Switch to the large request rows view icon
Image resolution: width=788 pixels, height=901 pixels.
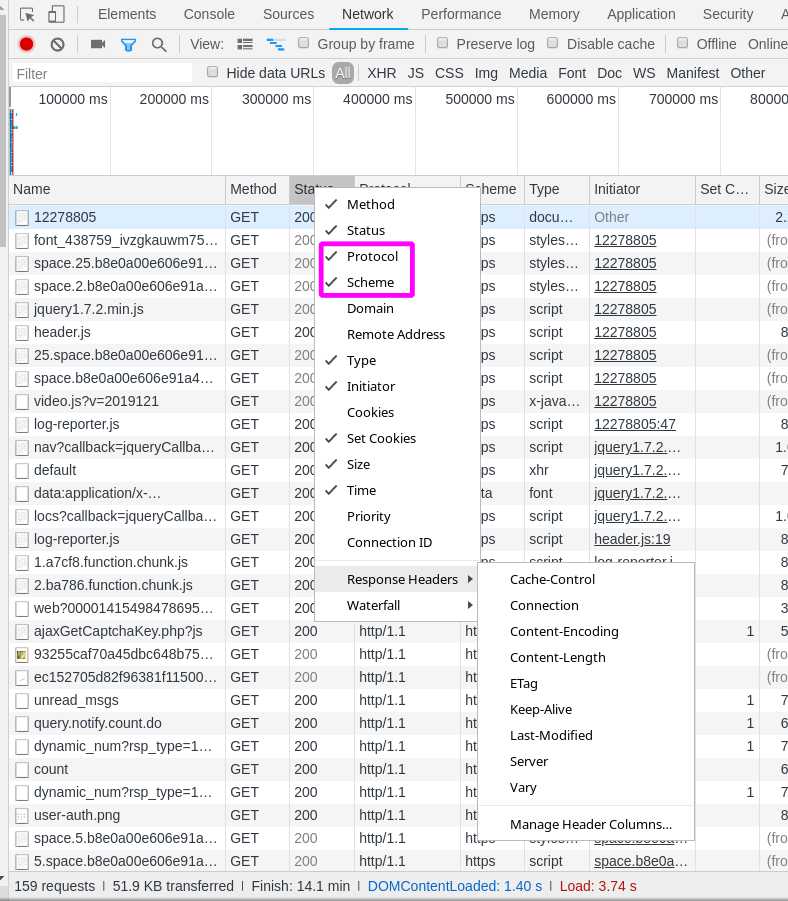click(x=245, y=44)
